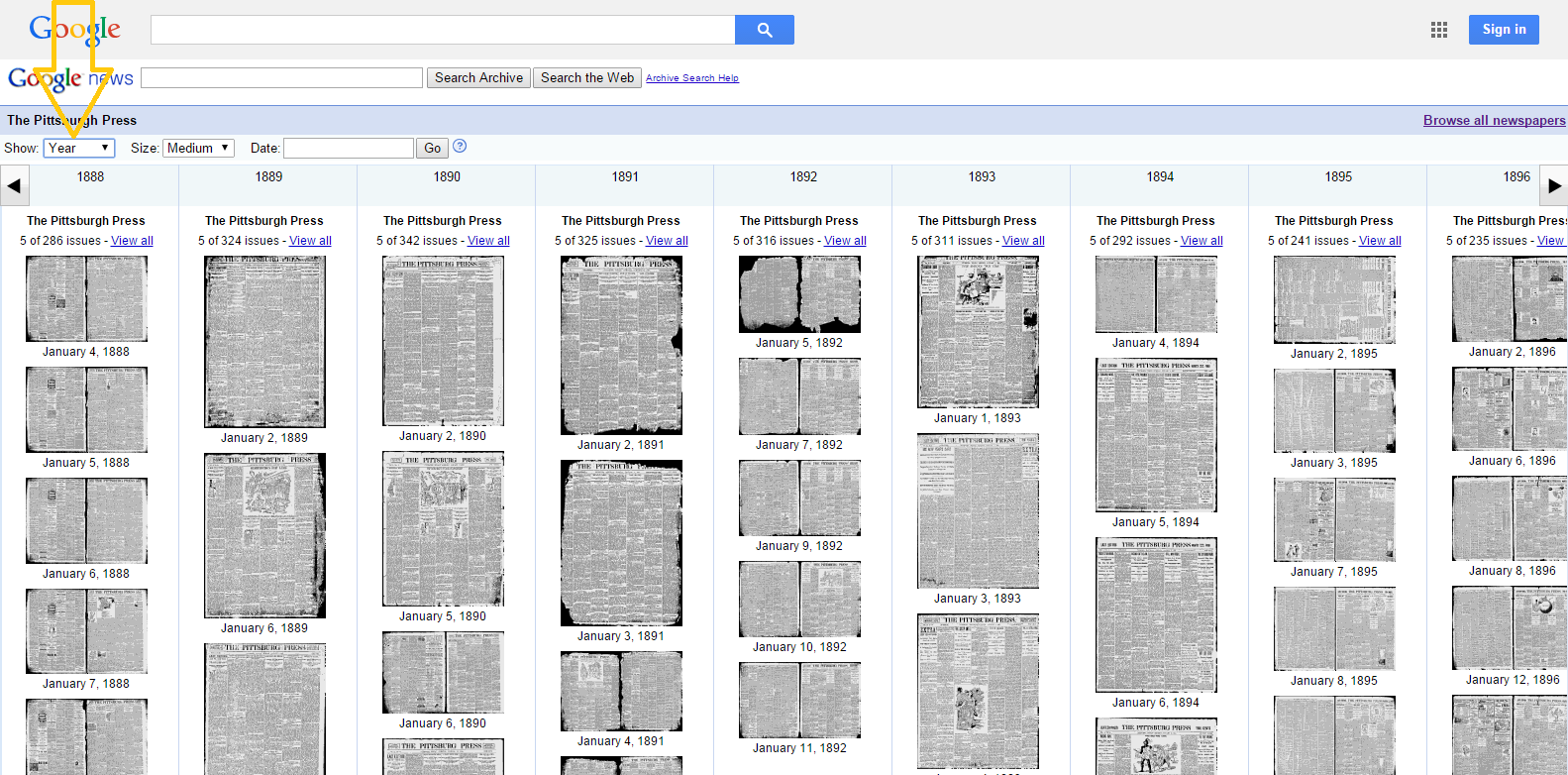Click the Sign in button
The image size is (1568, 775).
click(1504, 30)
